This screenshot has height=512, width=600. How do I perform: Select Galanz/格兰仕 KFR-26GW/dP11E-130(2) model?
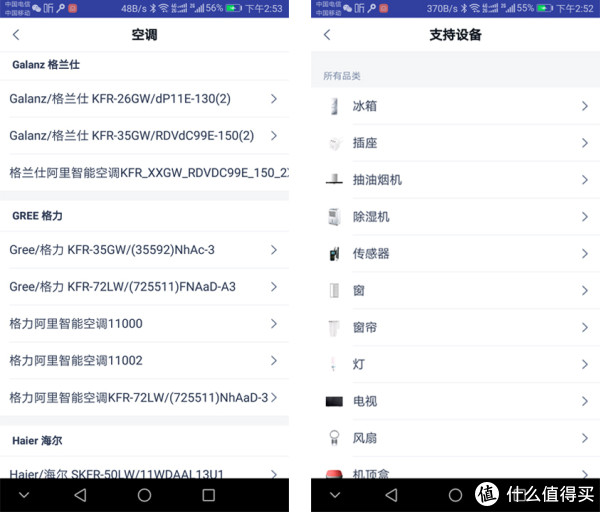(x=144, y=99)
